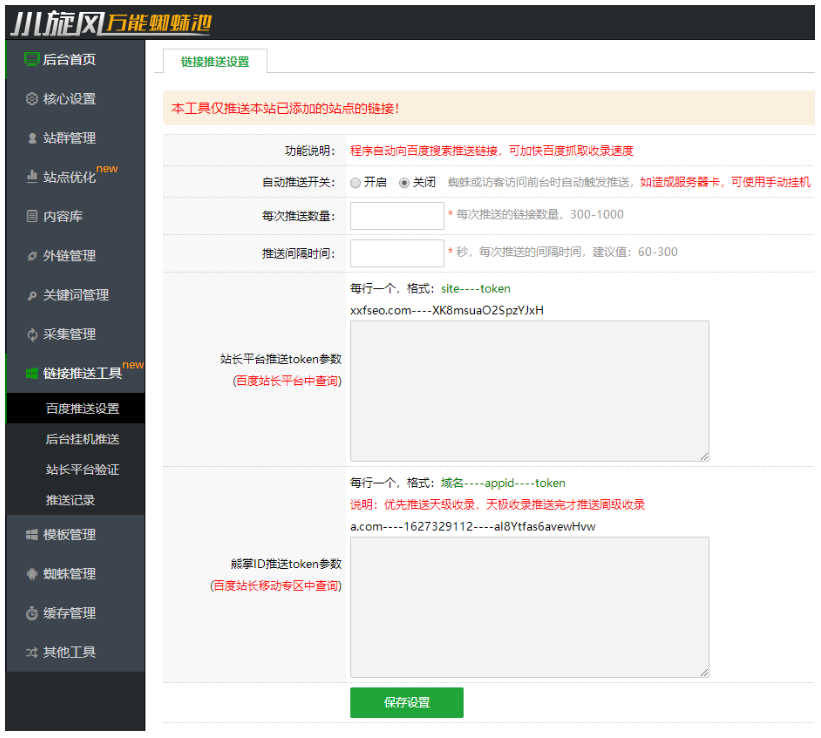821x738 pixels.
Task: Click the refresh icon for 采集管理
Action: pos(32,334)
